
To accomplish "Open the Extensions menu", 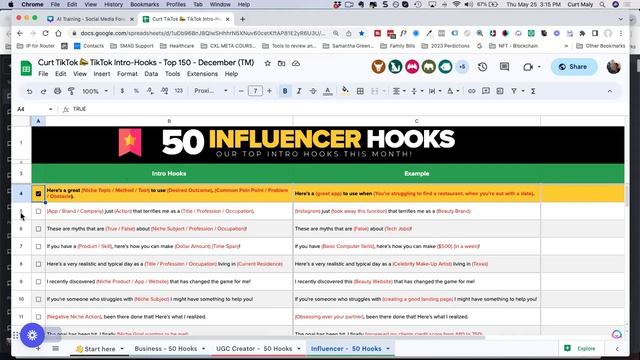I will point(202,74).
